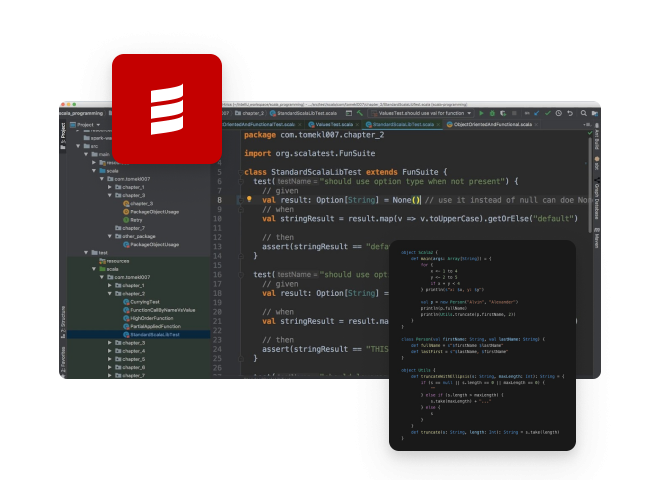Expand the chapter_6 folder

110,367
